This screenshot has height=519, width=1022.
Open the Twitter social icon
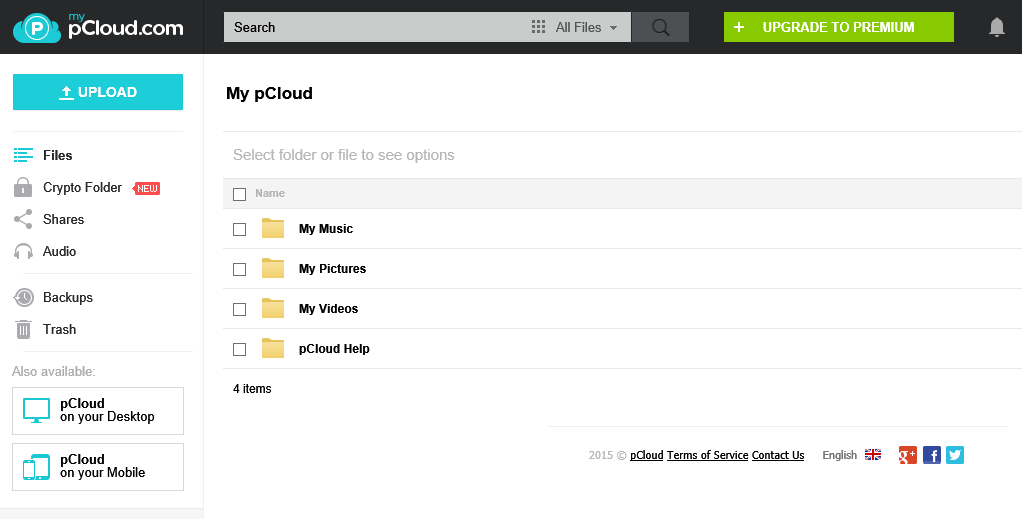(955, 455)
